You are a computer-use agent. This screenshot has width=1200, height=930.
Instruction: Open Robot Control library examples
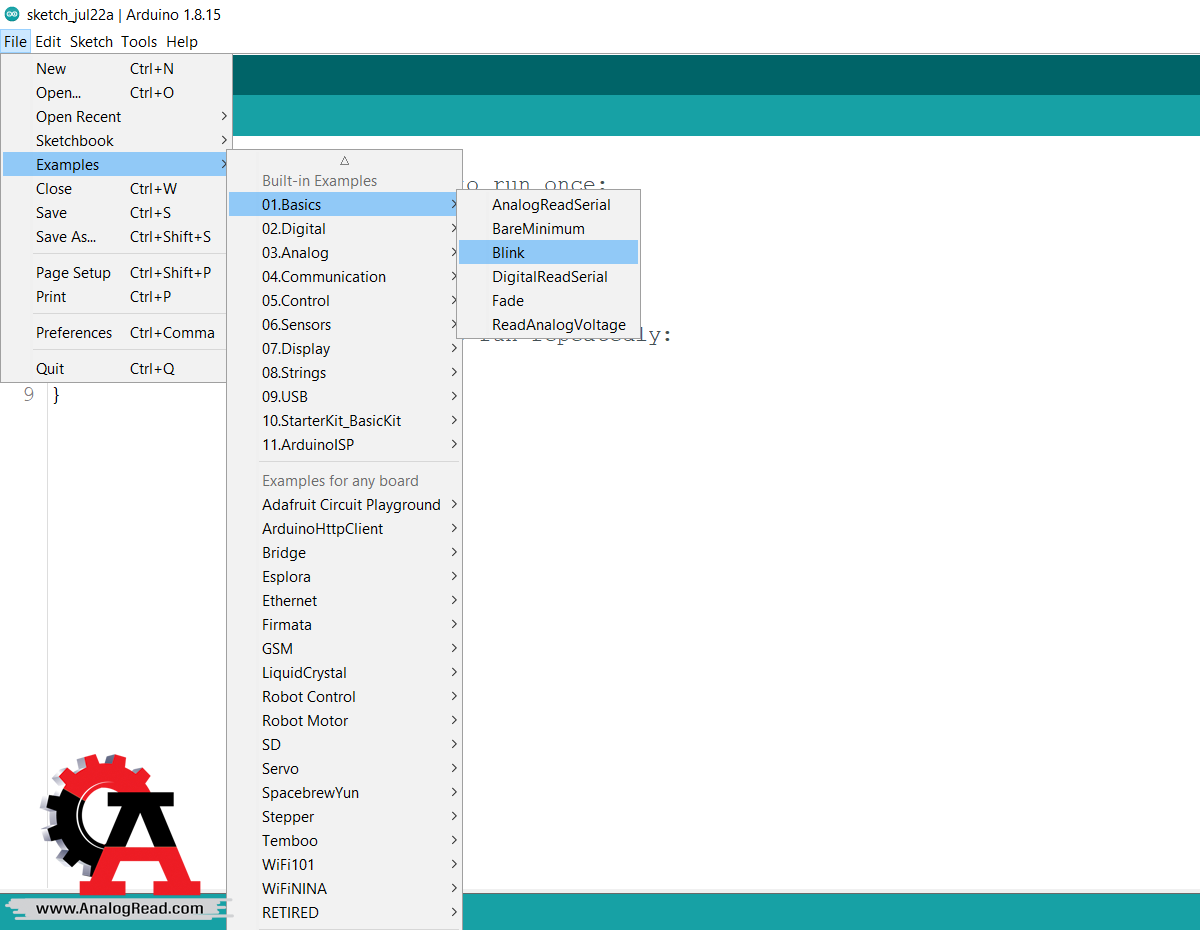pos(345,697)
